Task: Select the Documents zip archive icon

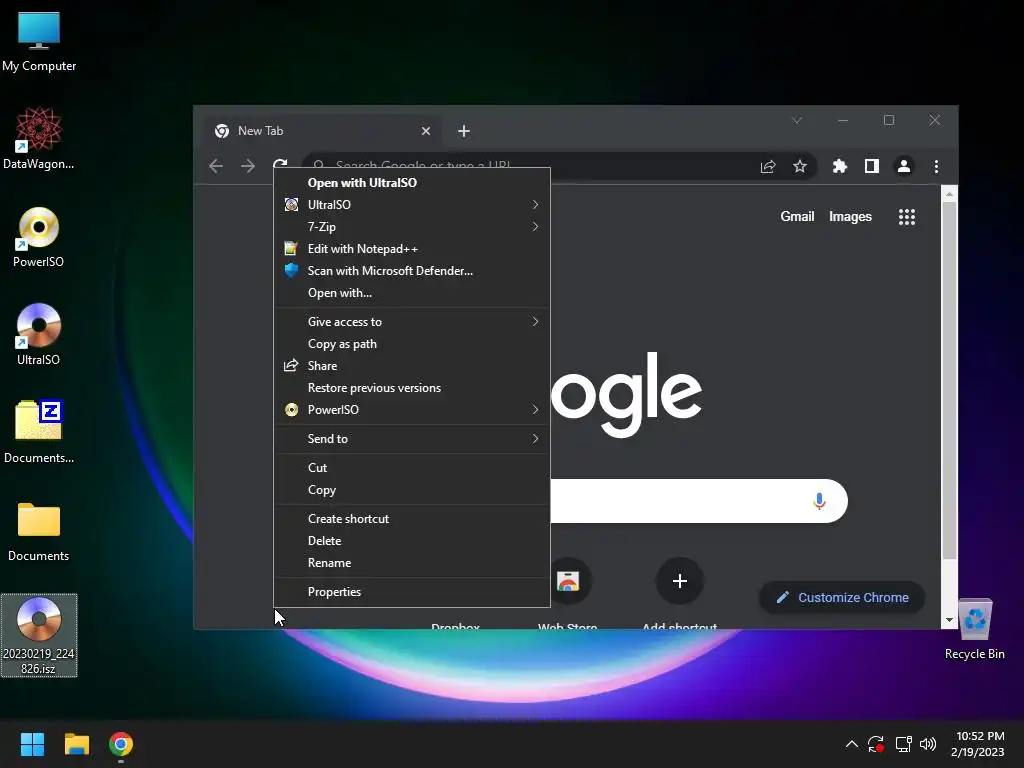Action: (x=39, y=432)
